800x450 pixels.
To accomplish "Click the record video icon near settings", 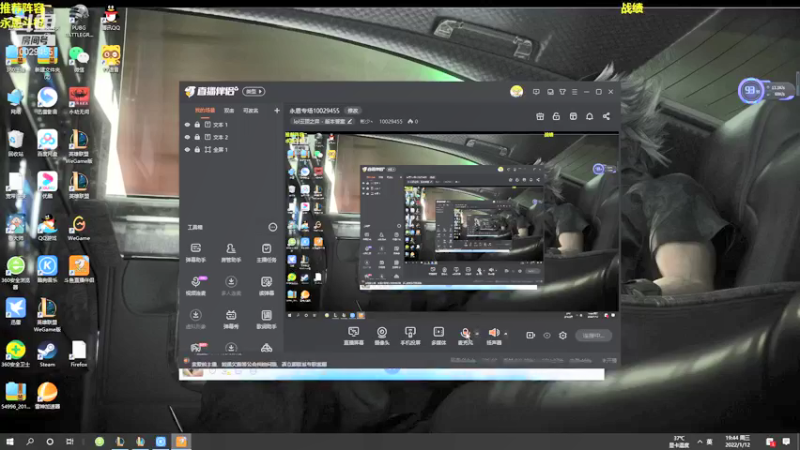I will 530,335.
